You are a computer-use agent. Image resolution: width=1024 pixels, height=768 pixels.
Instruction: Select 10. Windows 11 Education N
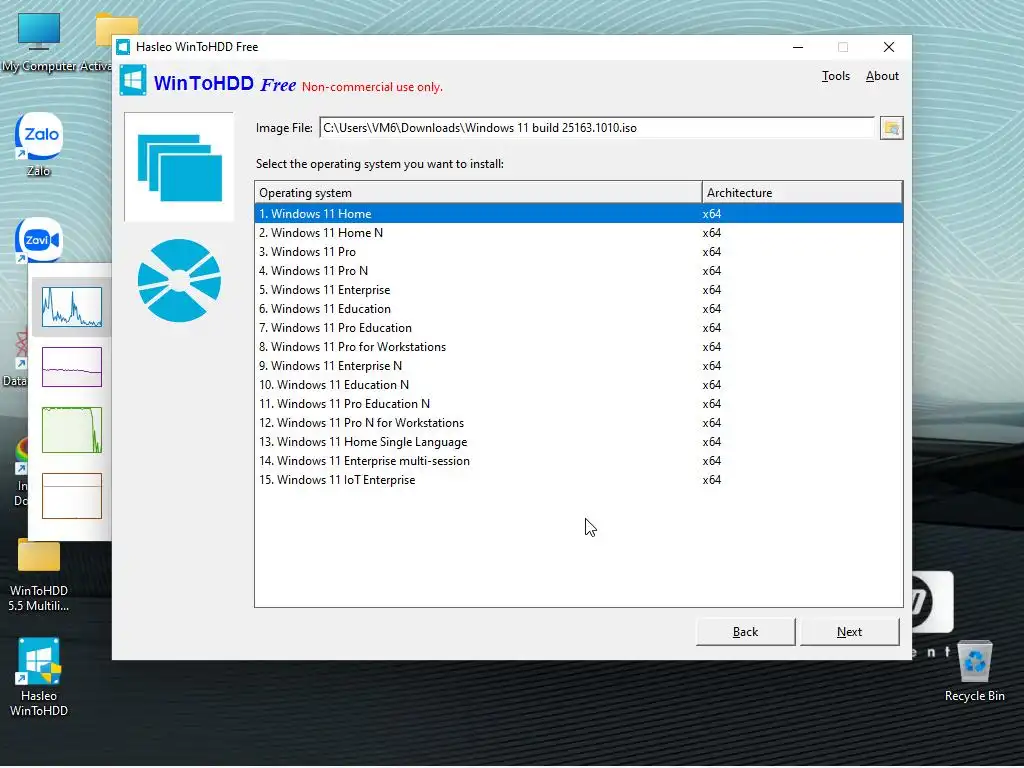tap(579, 384)
